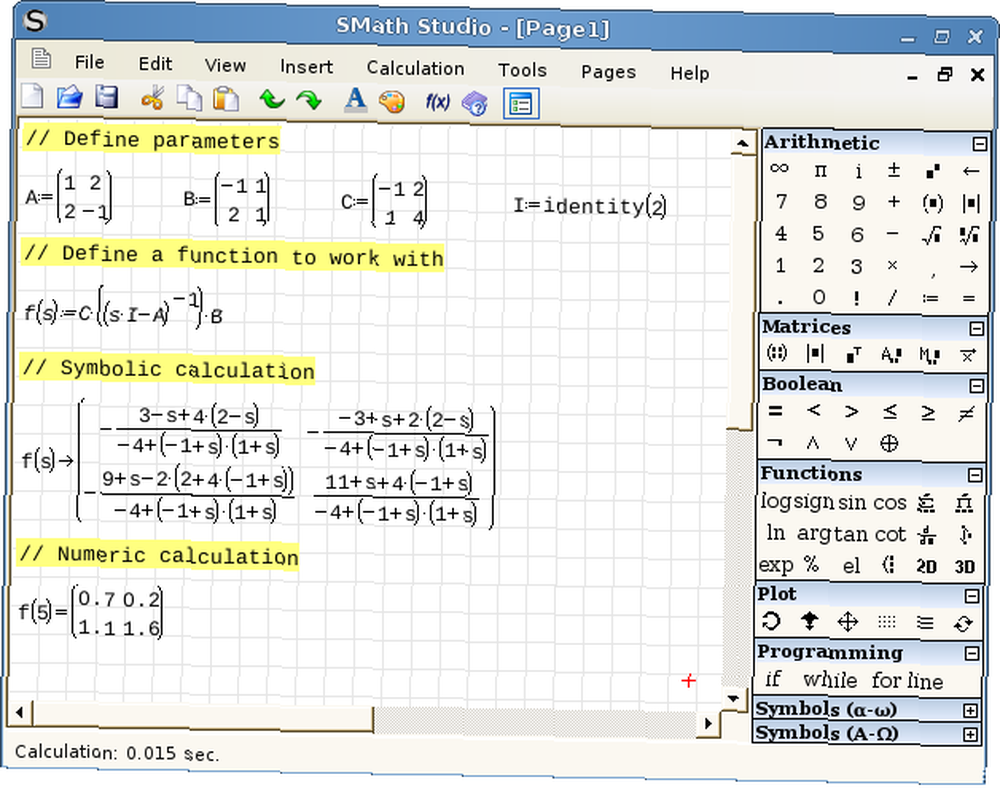Screen dimensions: 1000x788
Task: Undo last action with green arrow
Action: click(x=272, y=100)
